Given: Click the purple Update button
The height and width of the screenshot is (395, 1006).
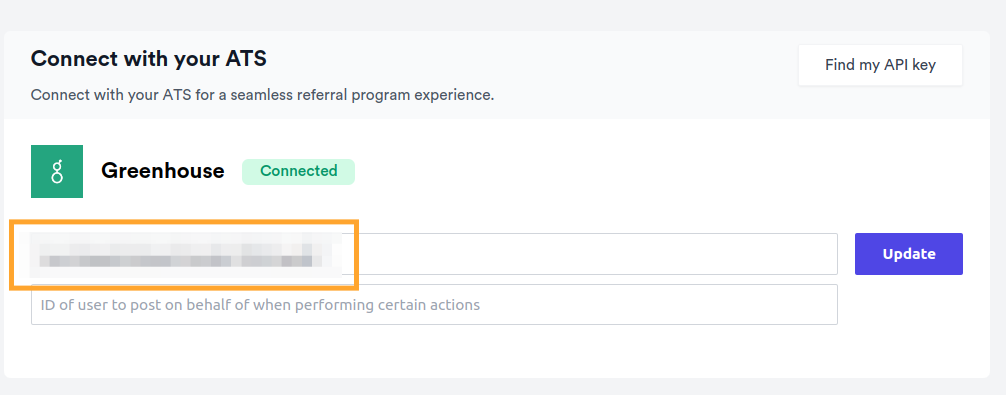Looking at the screenshot, I should point(908,254).
